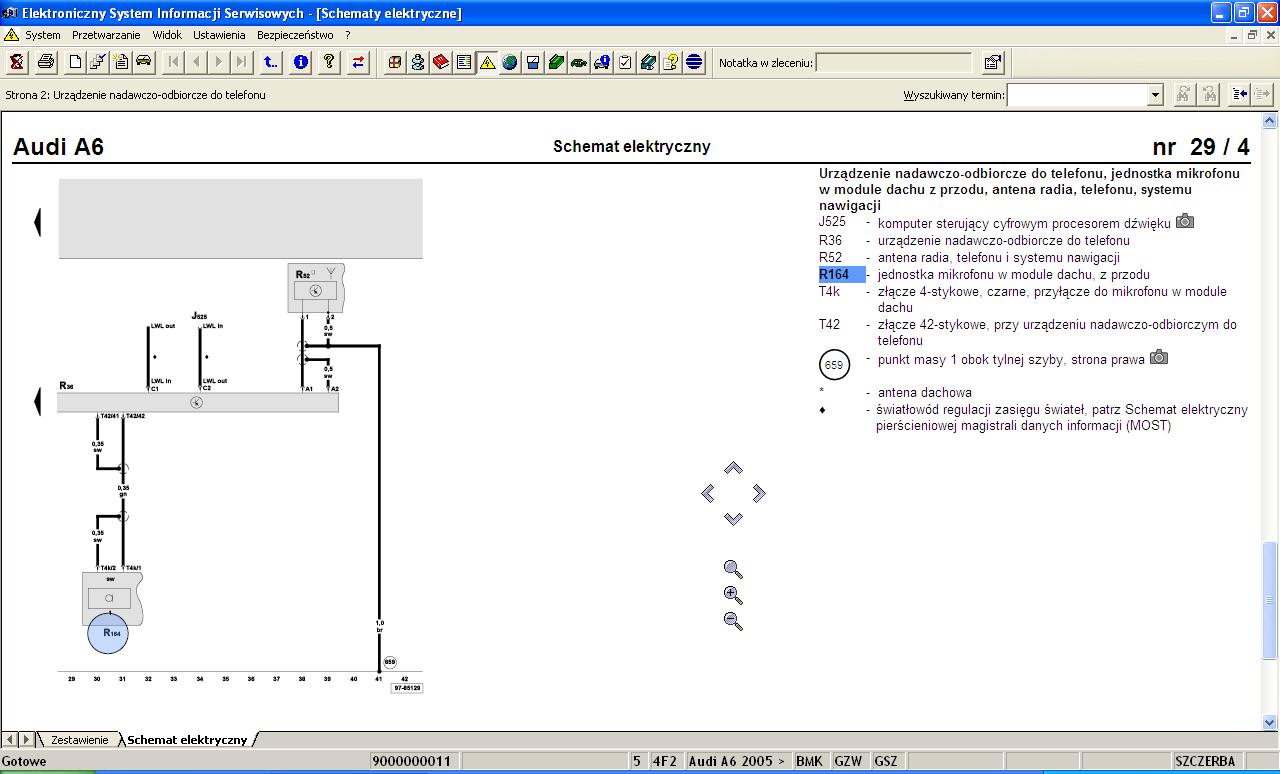Open the Przetwarzanie menu
This screenshot has height=774, width=1280.
point(107,35)
